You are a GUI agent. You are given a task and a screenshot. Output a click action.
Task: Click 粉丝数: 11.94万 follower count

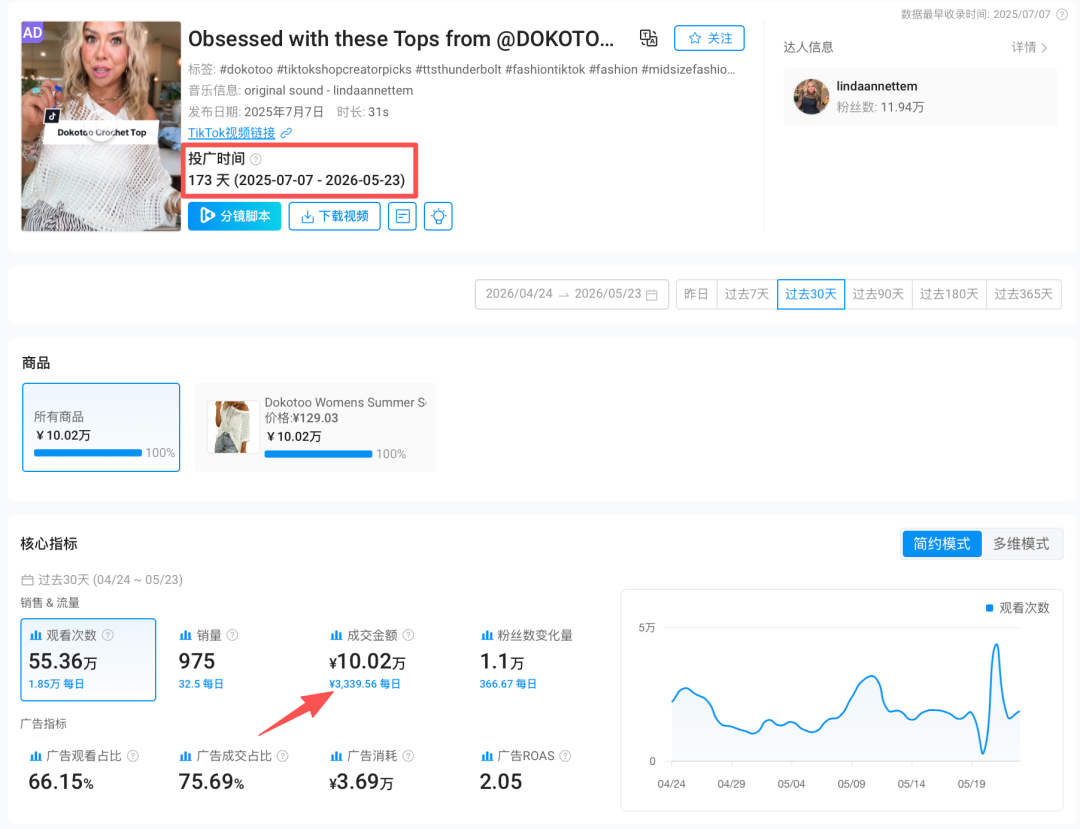click(x=880, y=107)
